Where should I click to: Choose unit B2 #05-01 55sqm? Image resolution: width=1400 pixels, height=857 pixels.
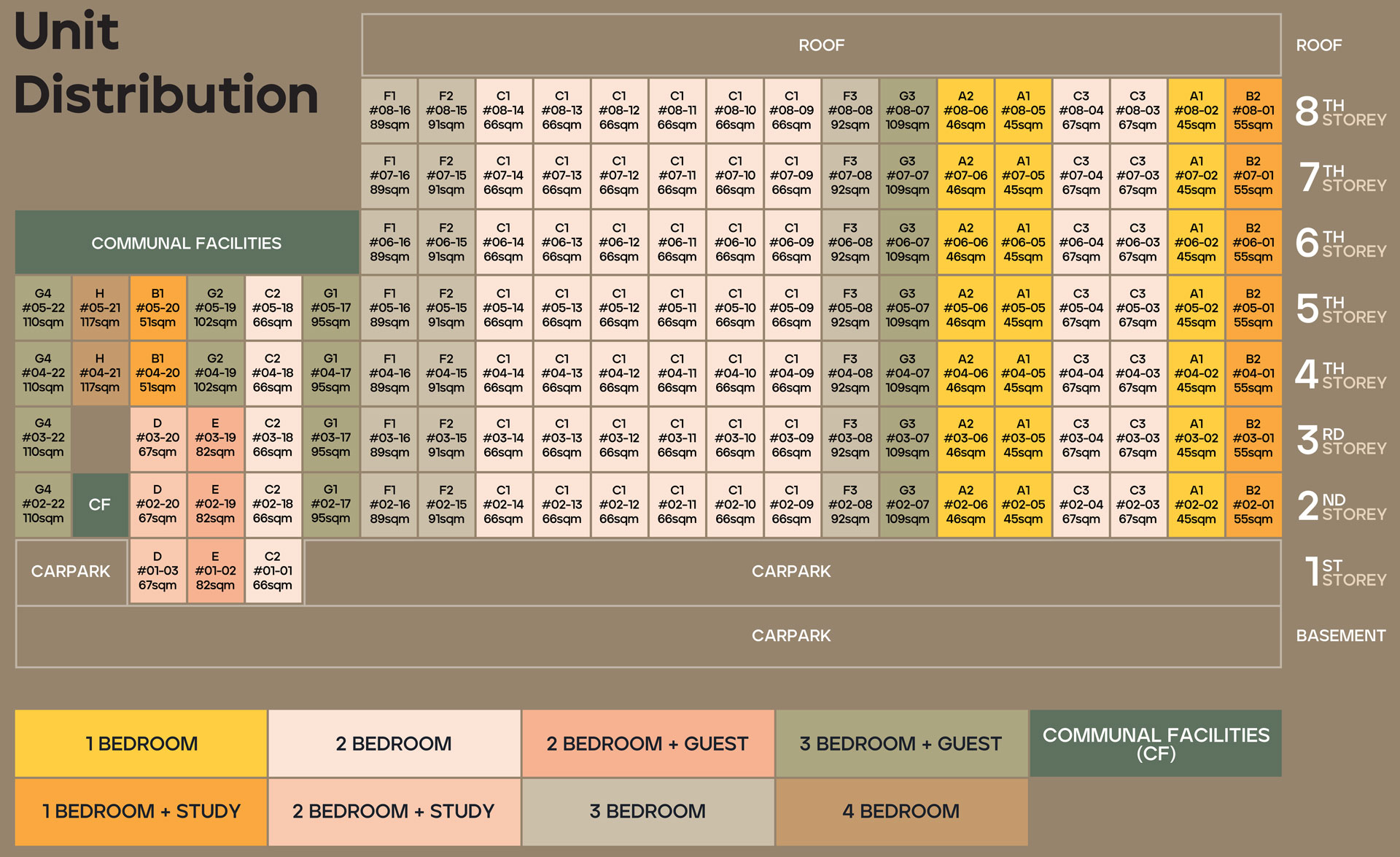click(x=1253, y=308)
